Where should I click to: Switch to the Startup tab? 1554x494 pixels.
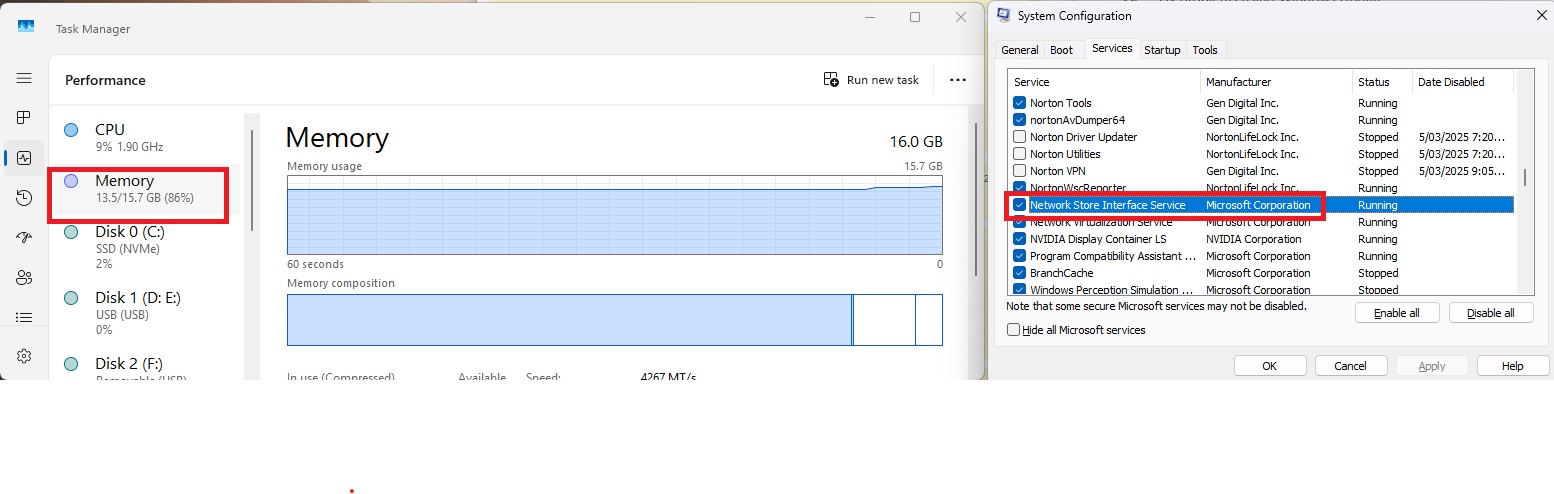click(1162, 50)
